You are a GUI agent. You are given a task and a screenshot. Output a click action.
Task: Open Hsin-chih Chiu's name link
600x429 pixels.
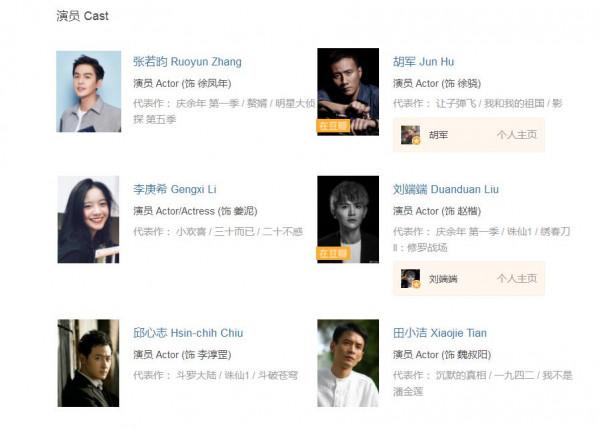[x=188, y=333]
